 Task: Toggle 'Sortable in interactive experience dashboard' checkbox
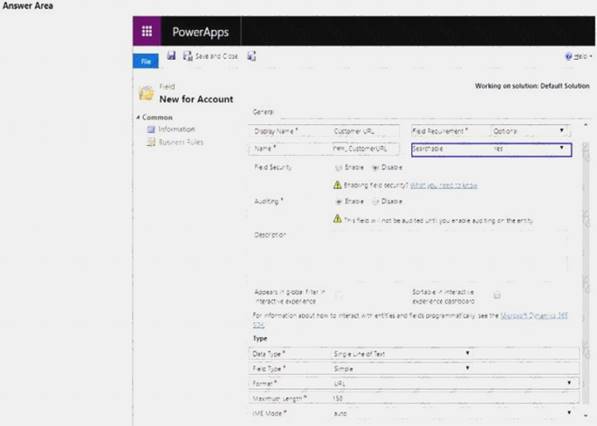(x=497, y=295)
